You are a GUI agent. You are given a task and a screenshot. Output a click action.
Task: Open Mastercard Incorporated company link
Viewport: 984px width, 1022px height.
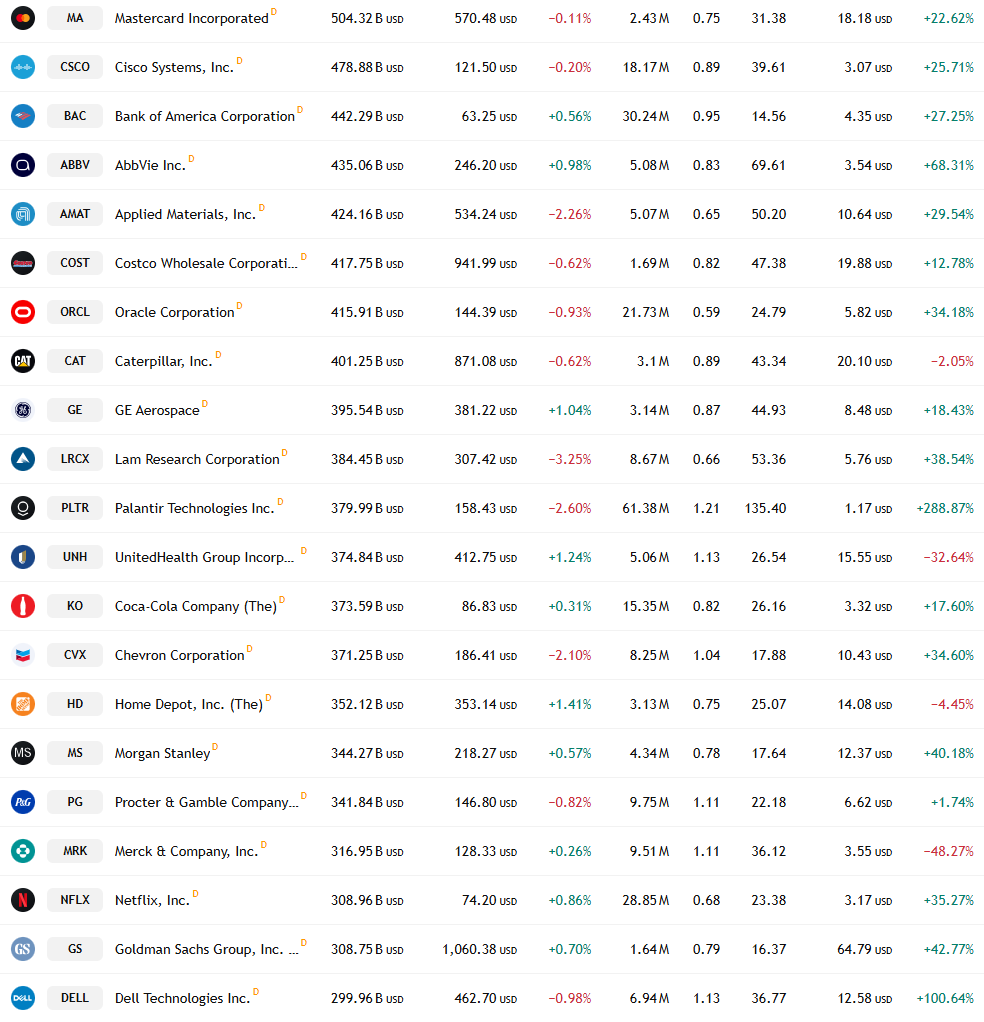click(192, 18)
